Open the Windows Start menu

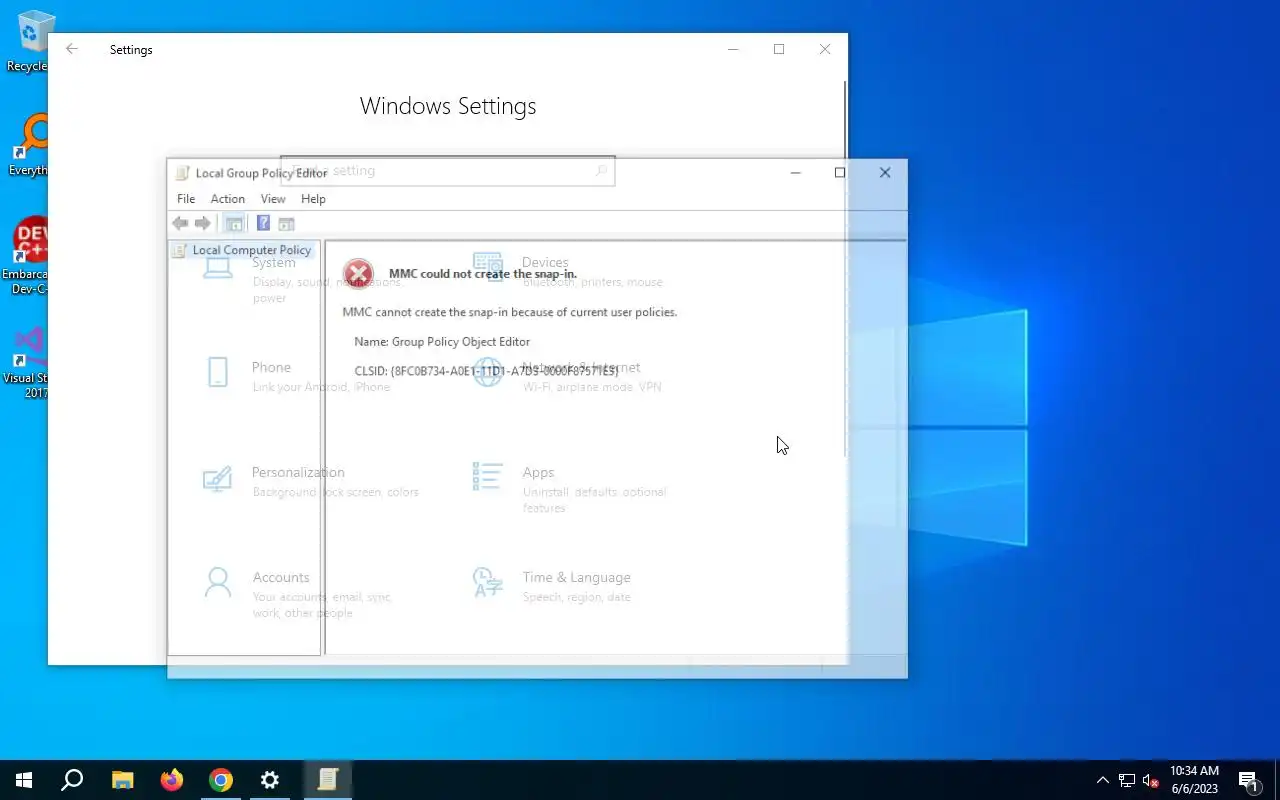click(x=24, y=780)
